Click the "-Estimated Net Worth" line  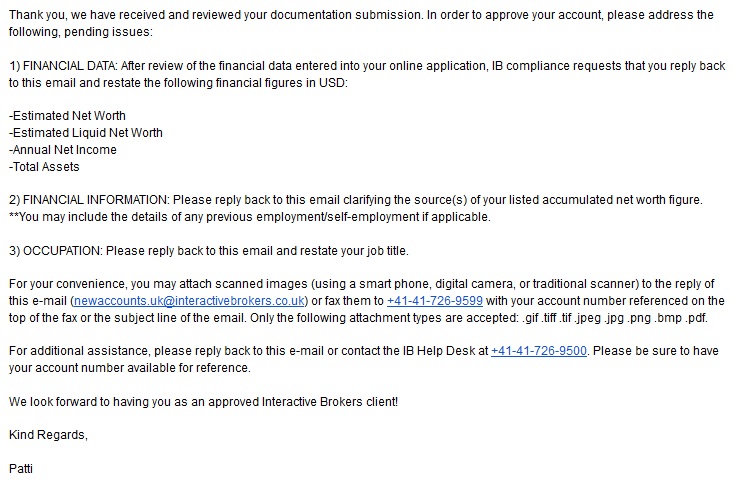[x=67, y=116]
